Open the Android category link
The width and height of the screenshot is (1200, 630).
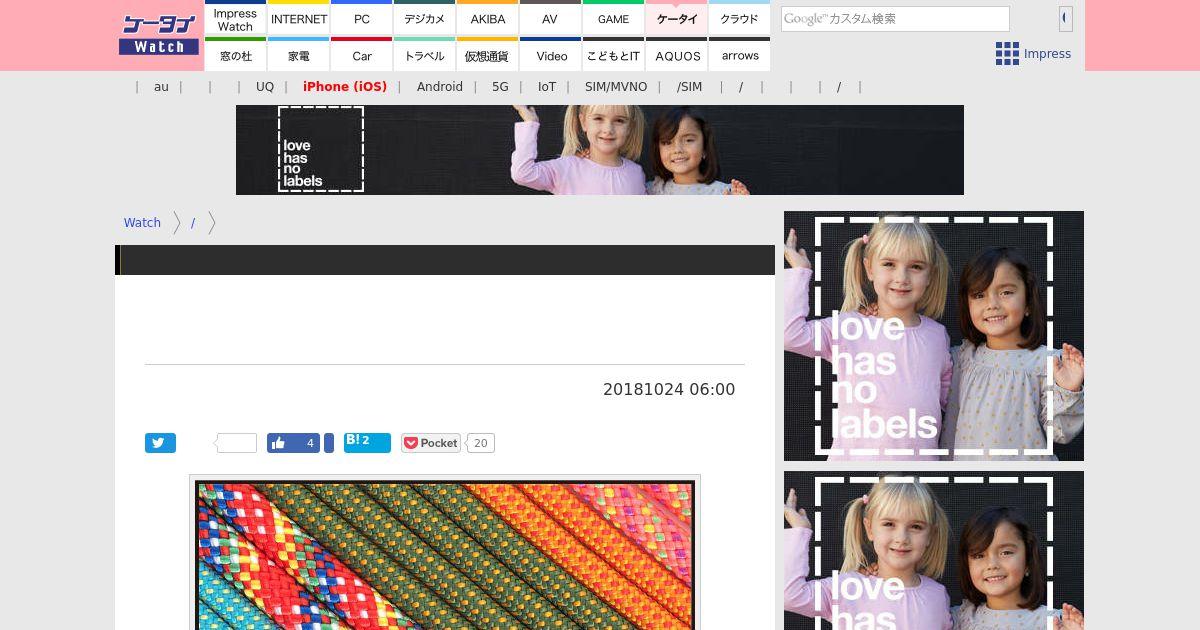click(440, 87)
